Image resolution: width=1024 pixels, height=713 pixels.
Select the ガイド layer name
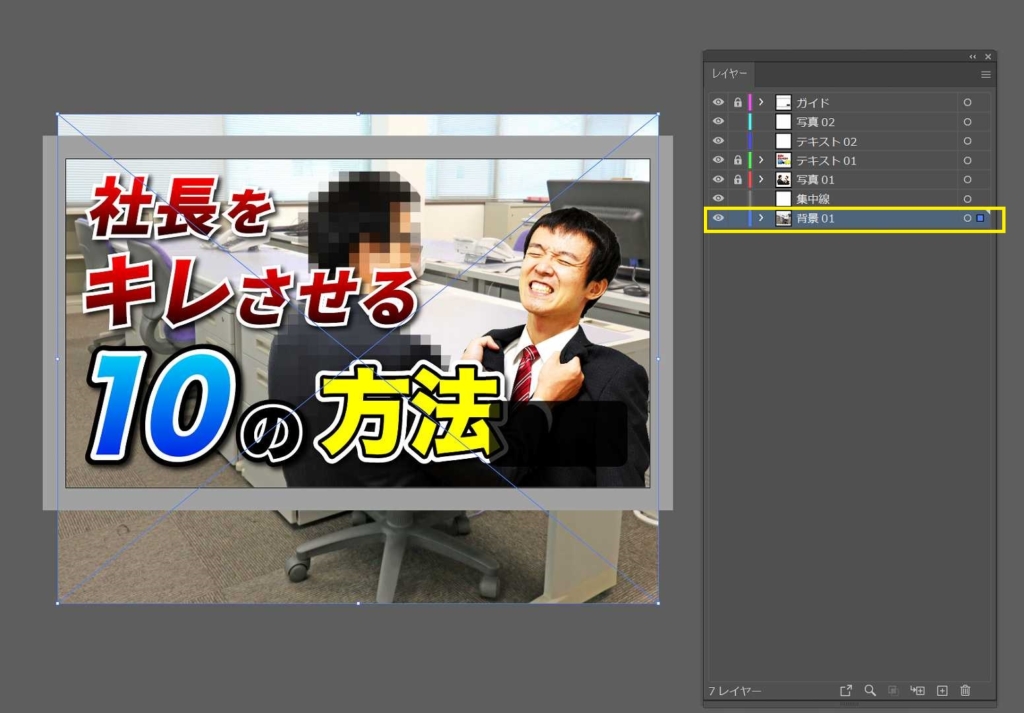(x=812, y=103)
